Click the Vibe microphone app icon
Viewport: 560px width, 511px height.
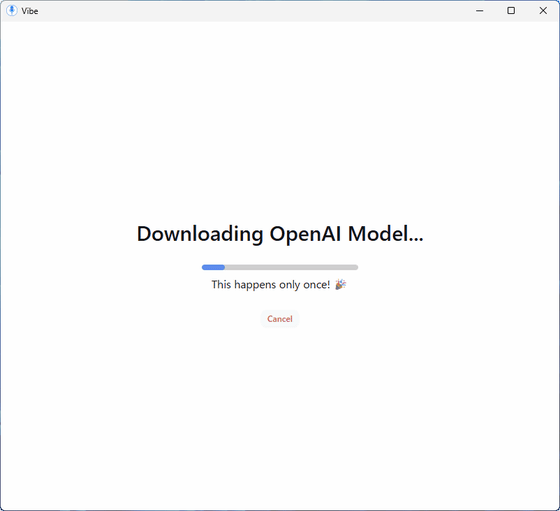tap(11, 10)
